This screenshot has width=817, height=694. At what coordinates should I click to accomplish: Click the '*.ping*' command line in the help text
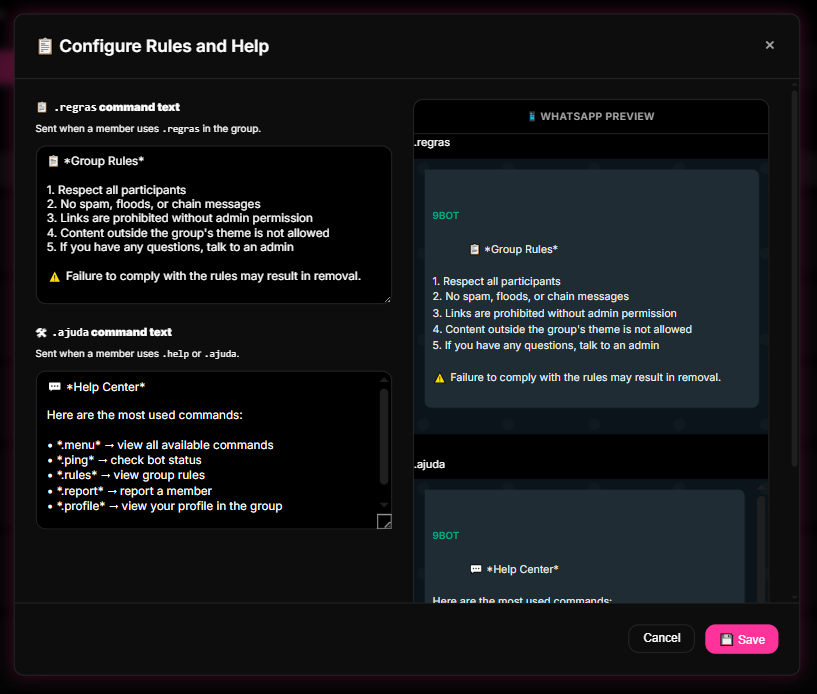coord(125,460)
